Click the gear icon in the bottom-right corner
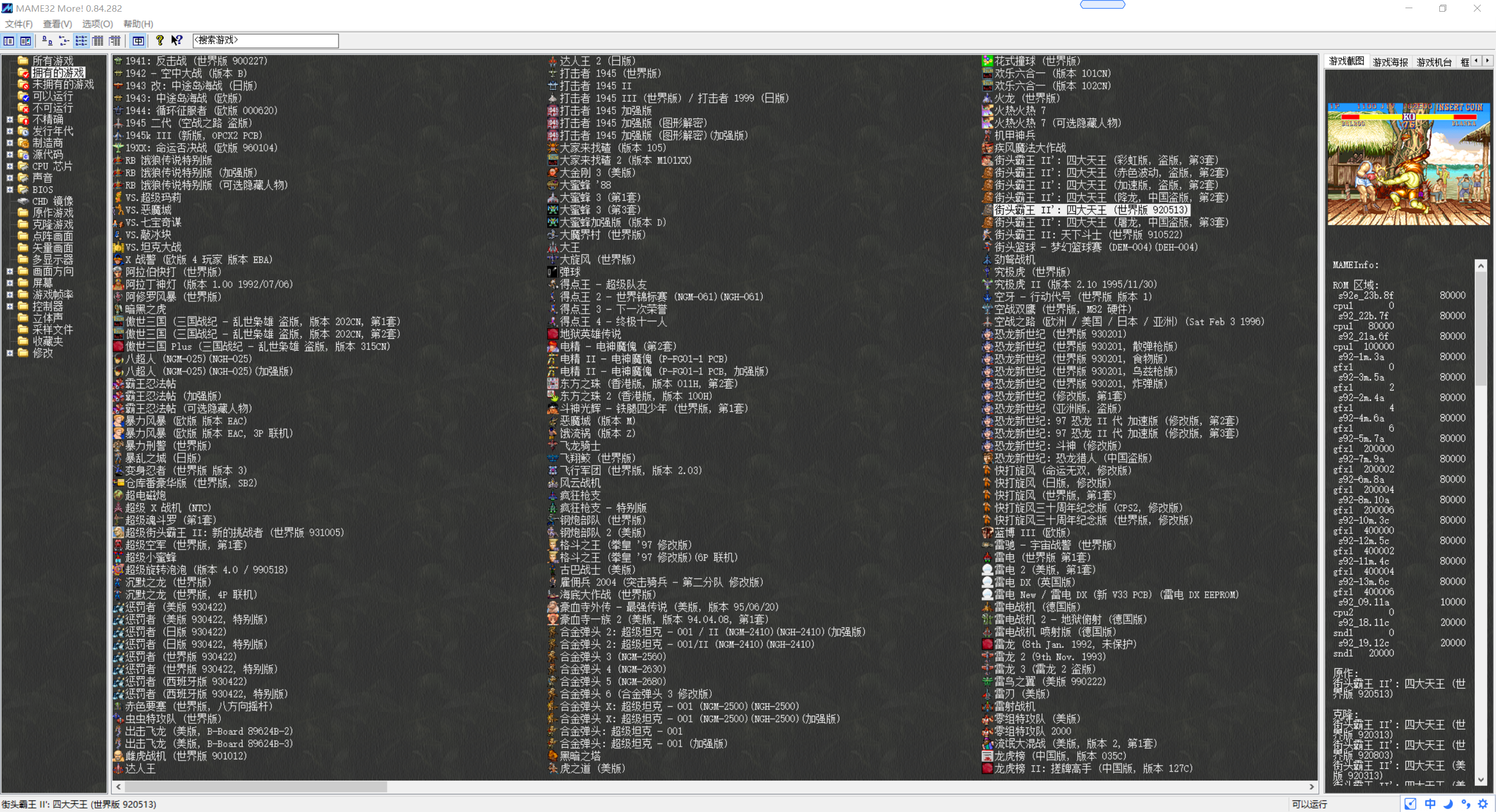 tap(1483, 804)
